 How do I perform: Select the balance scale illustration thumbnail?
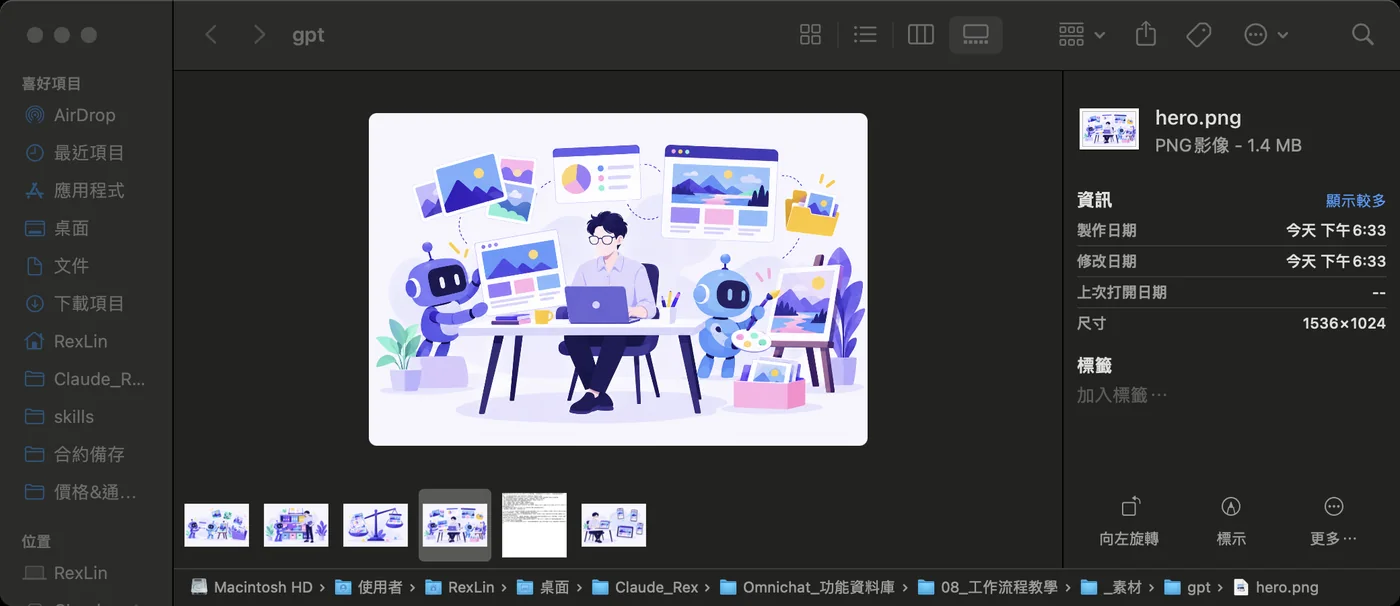point(376,525)
